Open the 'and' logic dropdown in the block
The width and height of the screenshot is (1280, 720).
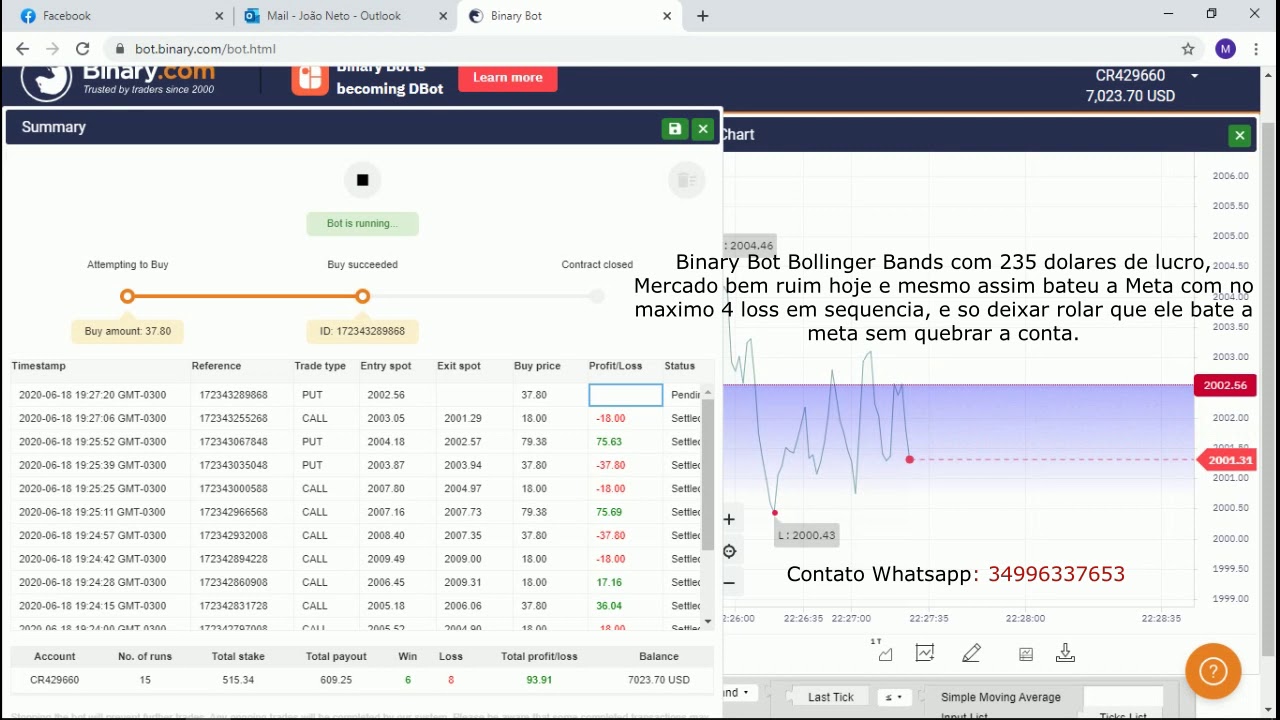(x=738, y=693)
